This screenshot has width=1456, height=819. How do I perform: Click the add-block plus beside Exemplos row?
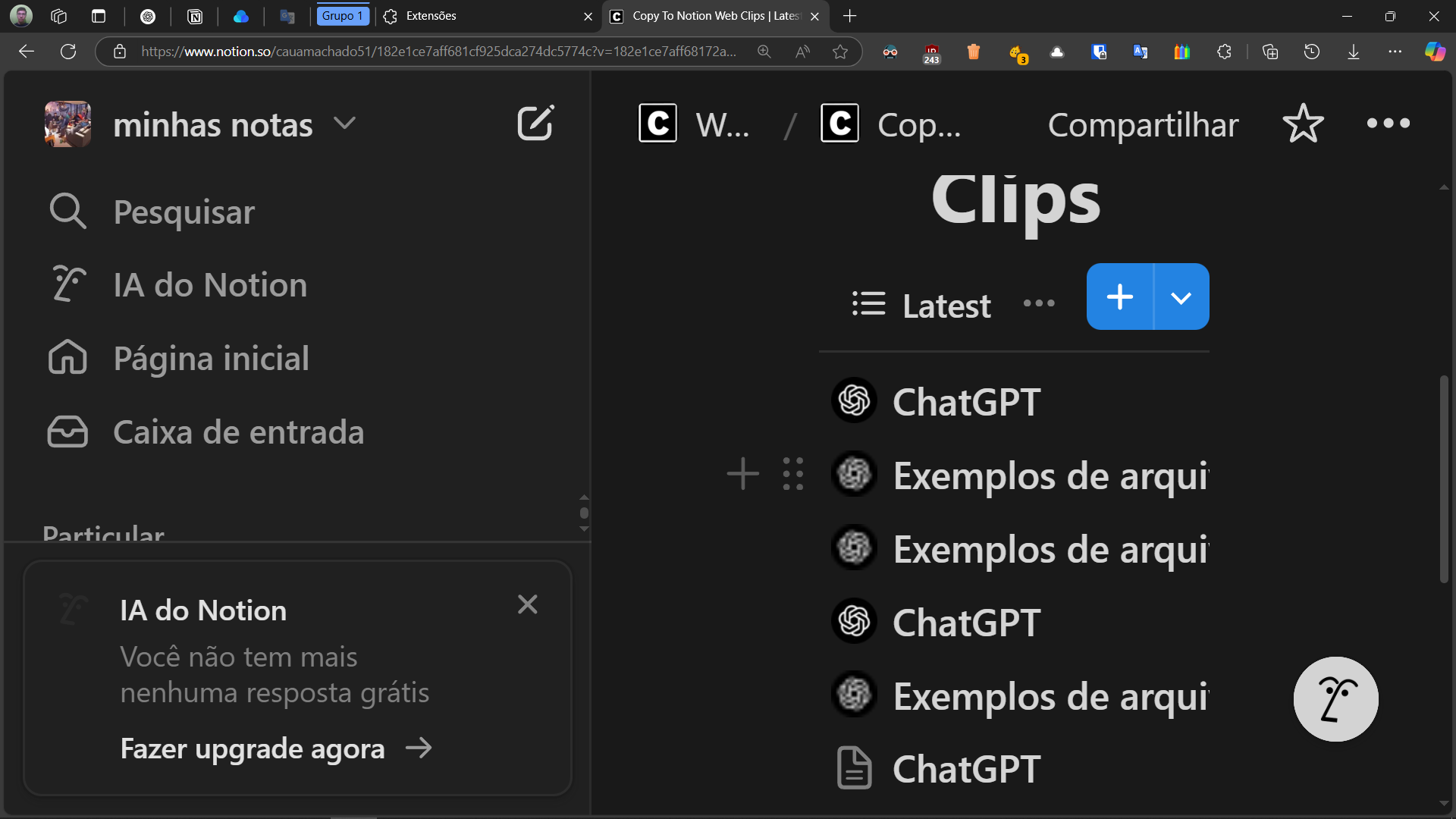[x=742, y=474]
